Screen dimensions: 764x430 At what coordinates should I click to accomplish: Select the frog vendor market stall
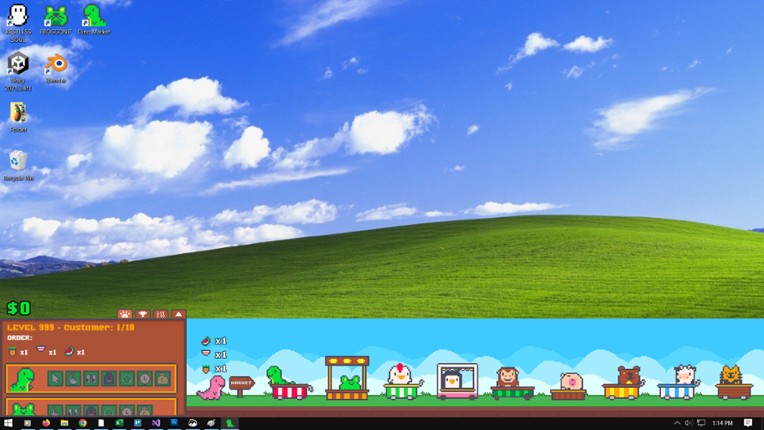coord(347,378)
